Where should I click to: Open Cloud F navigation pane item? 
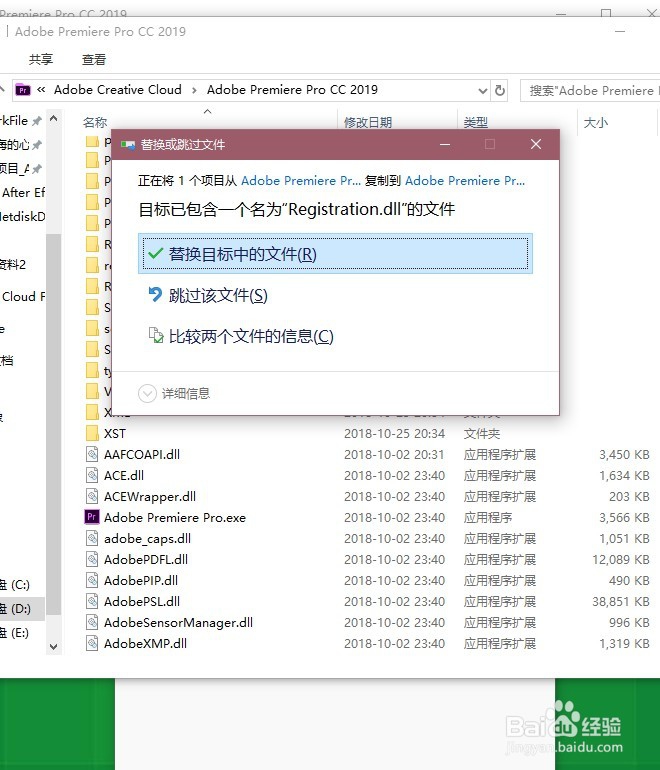coord(23,297)
